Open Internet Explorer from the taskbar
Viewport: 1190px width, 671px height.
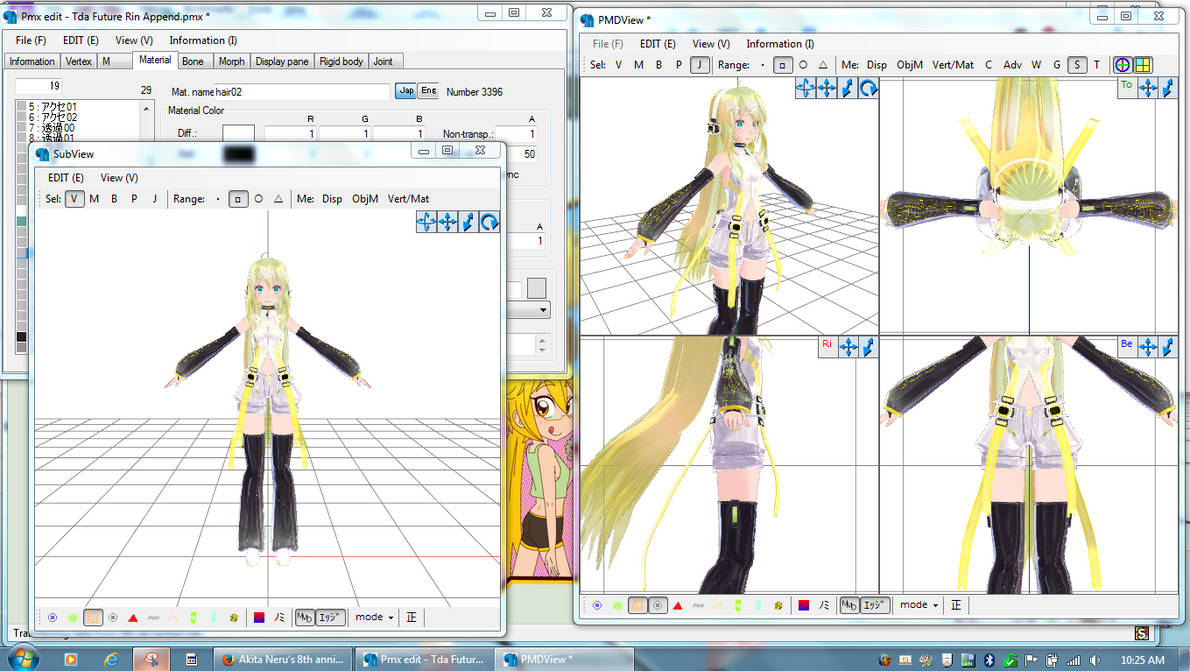click(111, 659)
